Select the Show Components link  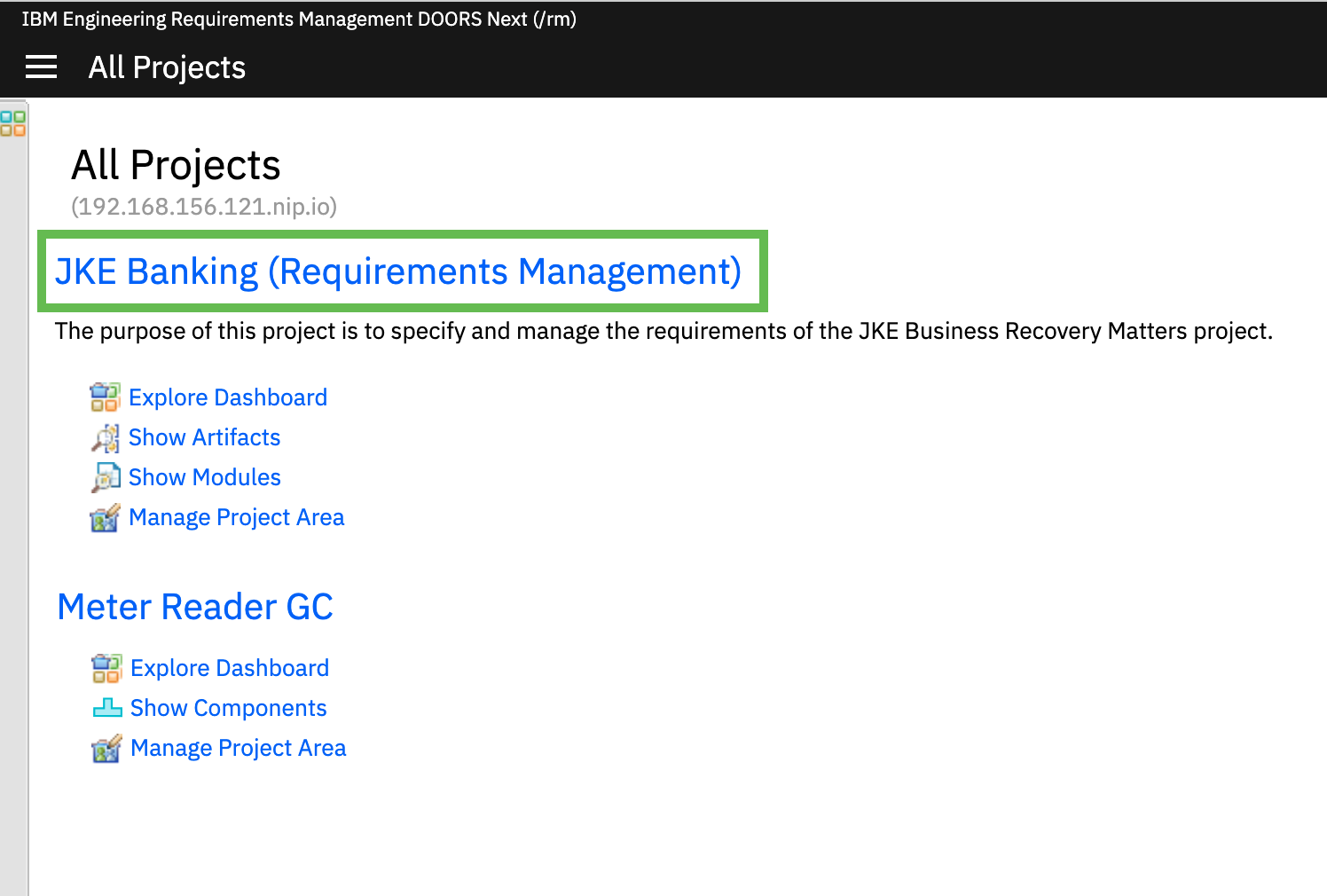[229, 708]
